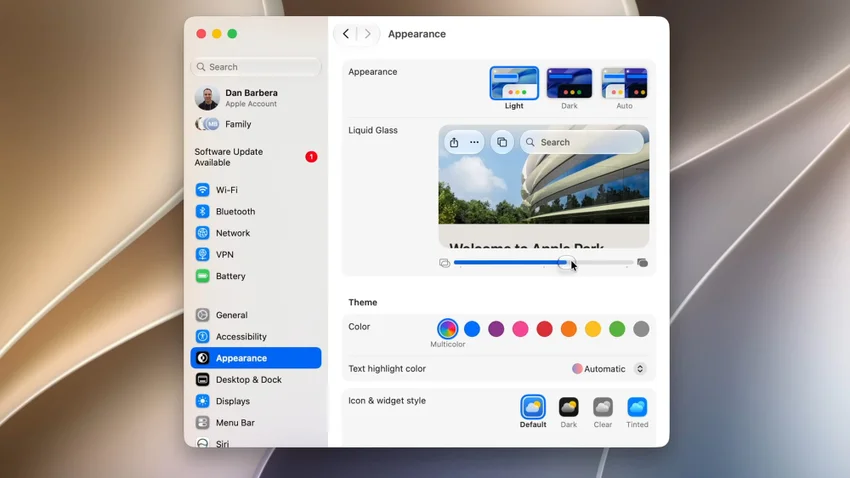Screen dimensions: 850x478
Task: Click the yellow minimize window button
Action: tap(217, 34)
